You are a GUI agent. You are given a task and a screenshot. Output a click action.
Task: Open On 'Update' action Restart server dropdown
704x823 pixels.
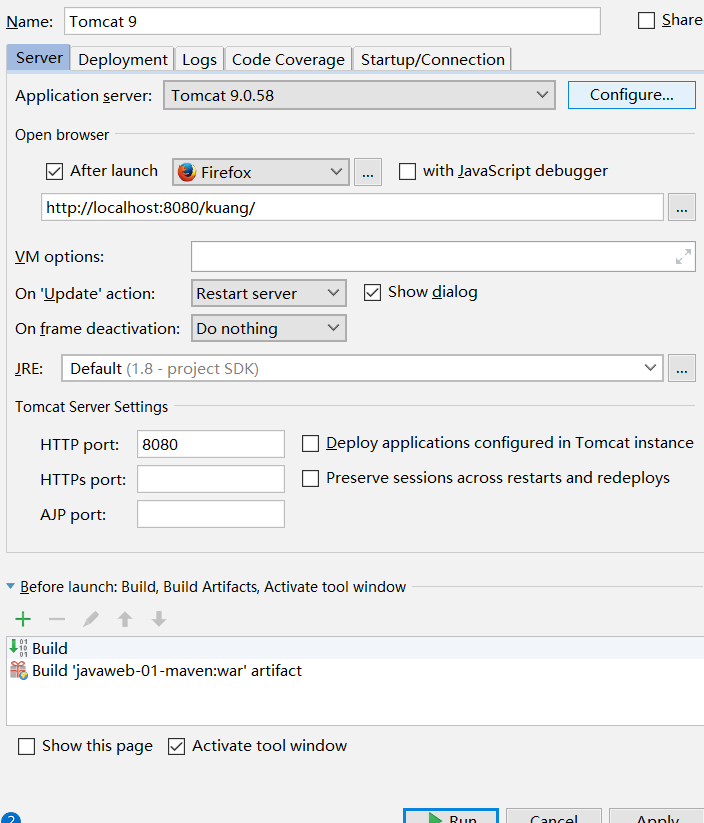click(269, 293)
